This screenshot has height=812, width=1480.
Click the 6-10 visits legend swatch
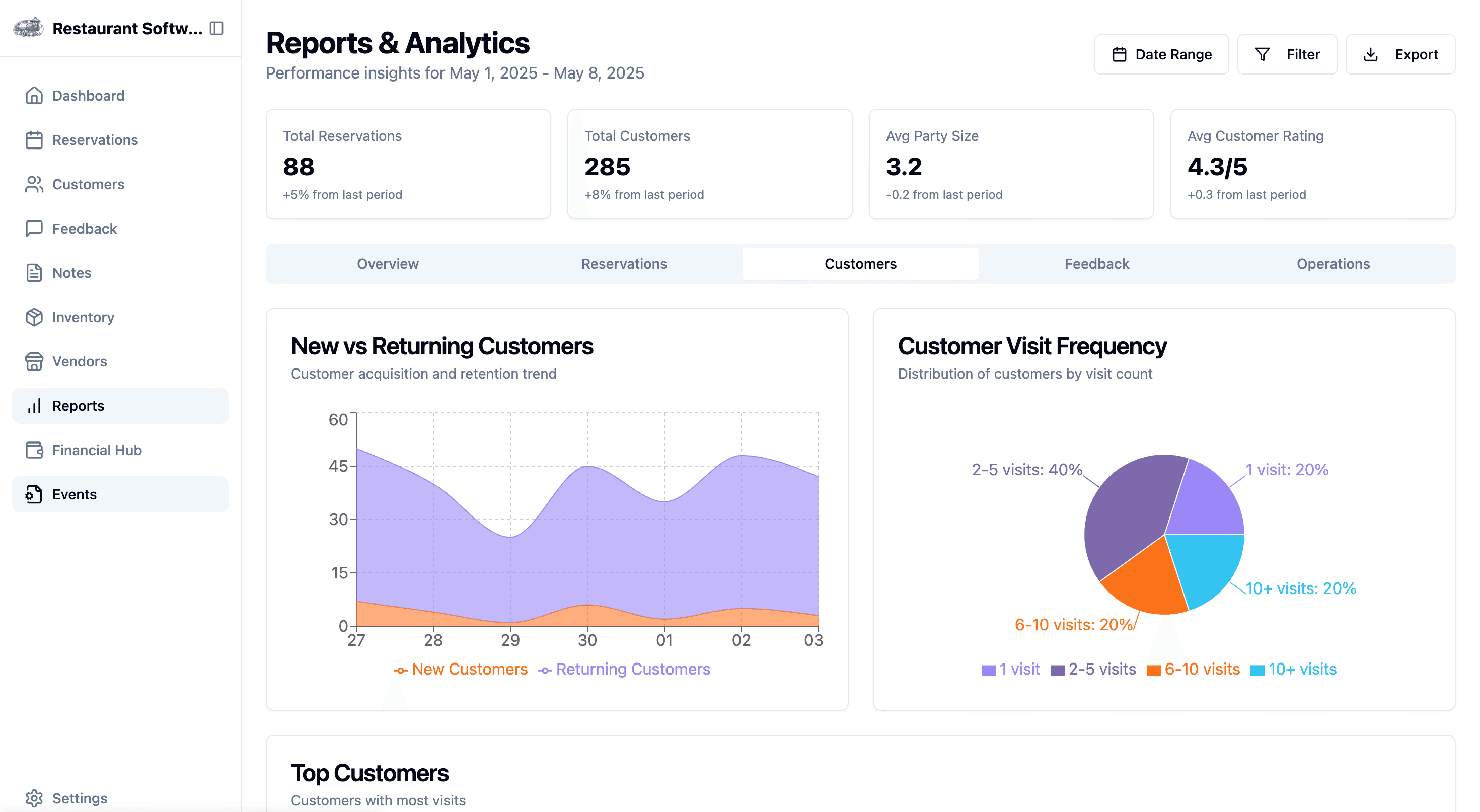(x=1153, y=670)
